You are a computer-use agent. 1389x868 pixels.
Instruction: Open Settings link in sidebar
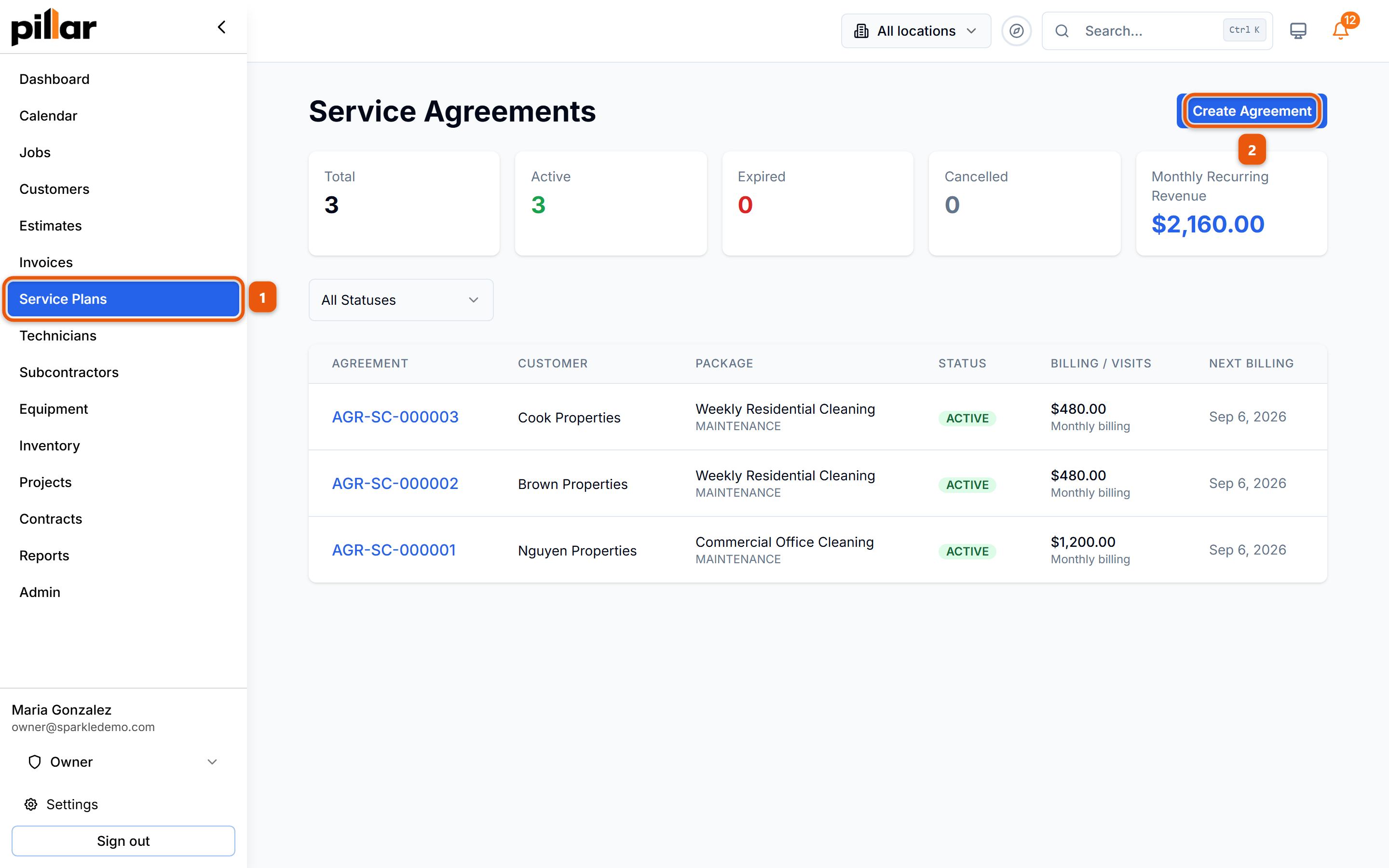coord(72,804)
